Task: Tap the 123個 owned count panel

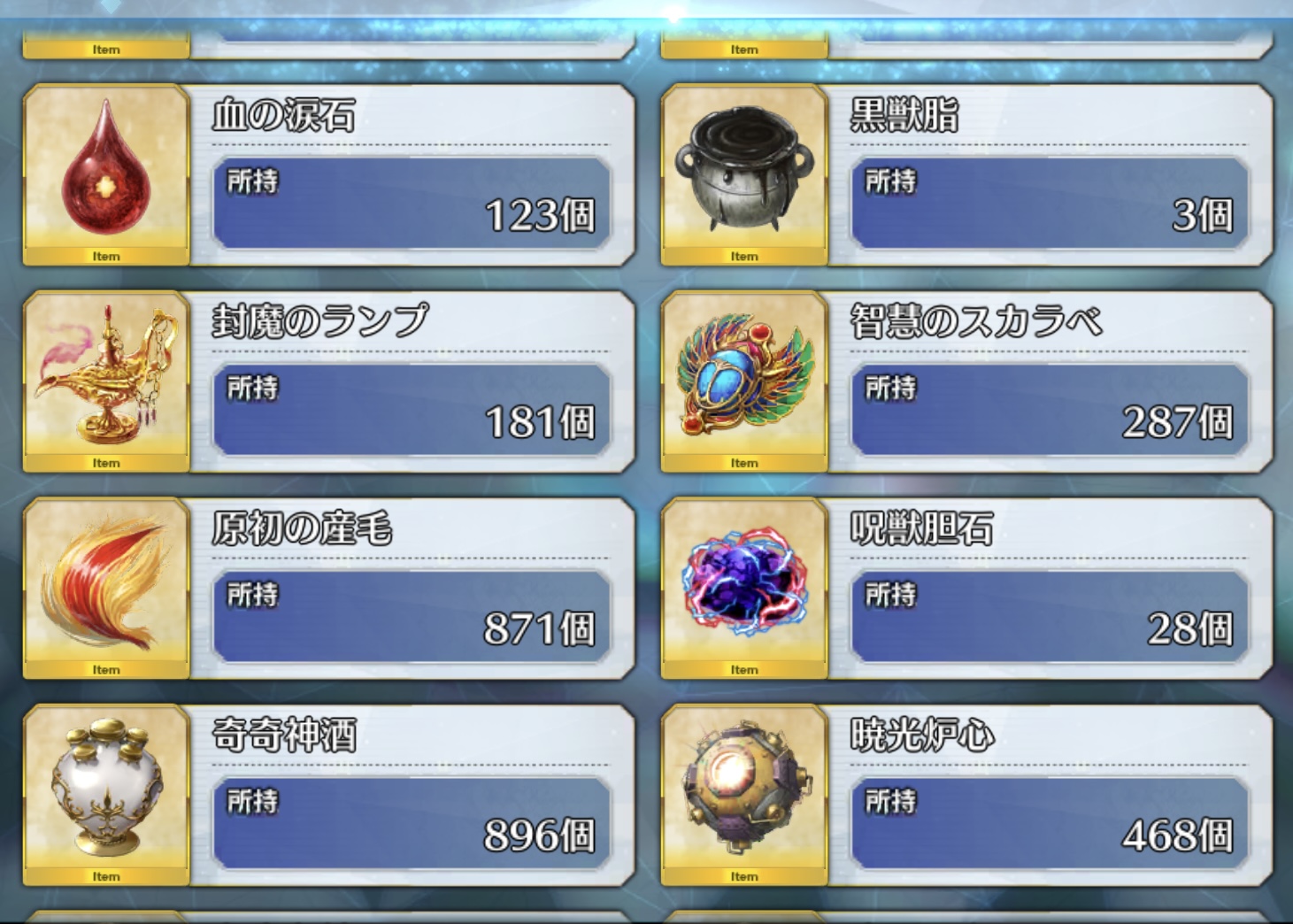Action: point(412,203)
